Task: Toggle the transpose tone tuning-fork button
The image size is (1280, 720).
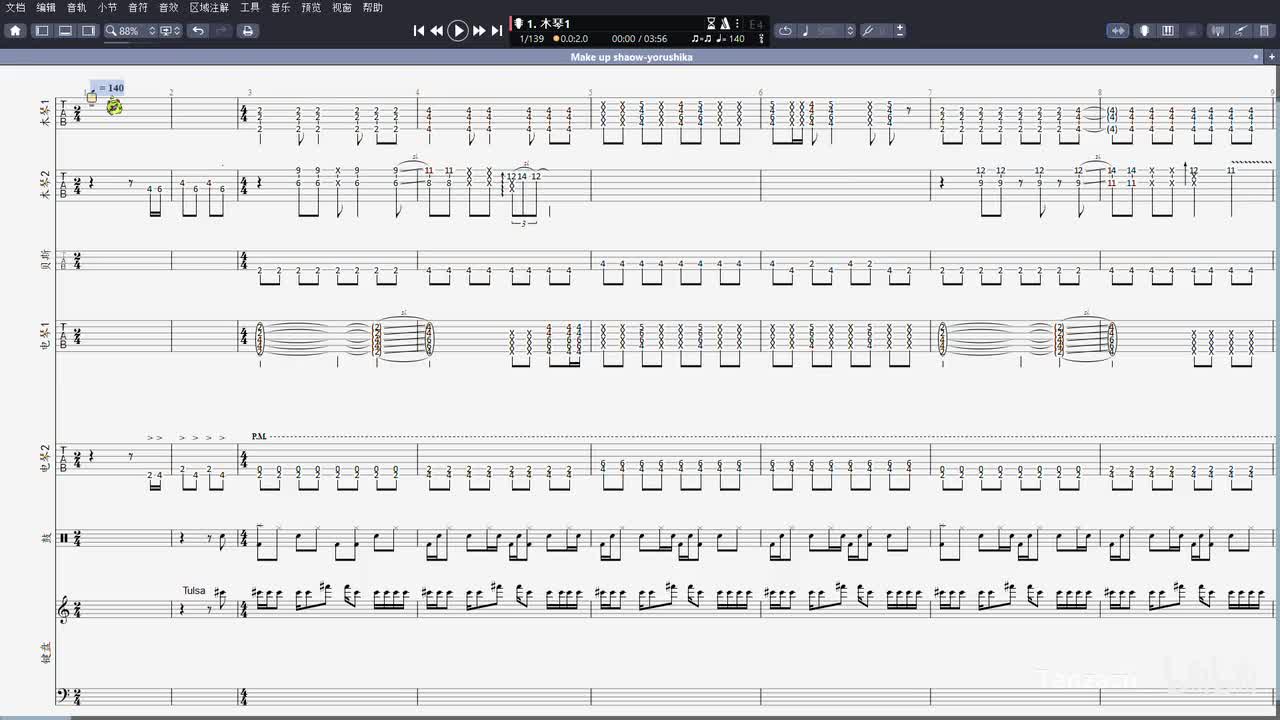Action: point(869,31)
